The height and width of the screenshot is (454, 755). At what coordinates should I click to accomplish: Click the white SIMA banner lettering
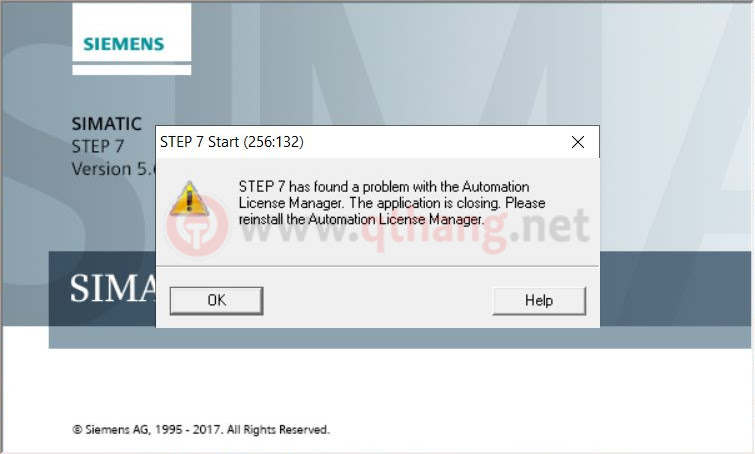pyautogui.click(x=113, y=288)
